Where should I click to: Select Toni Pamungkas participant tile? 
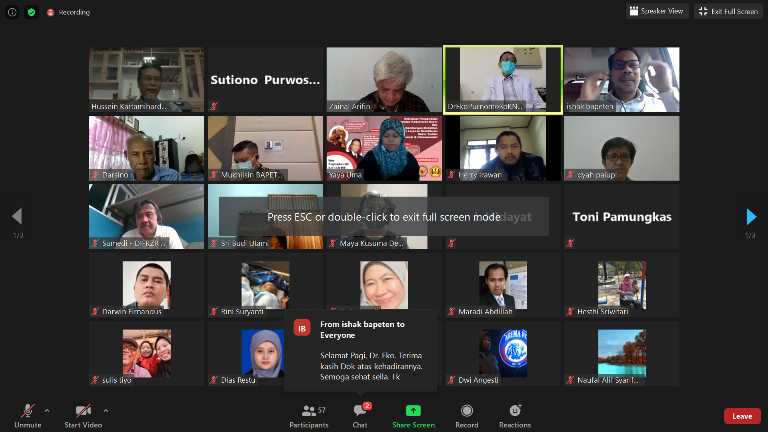point(622,216)
